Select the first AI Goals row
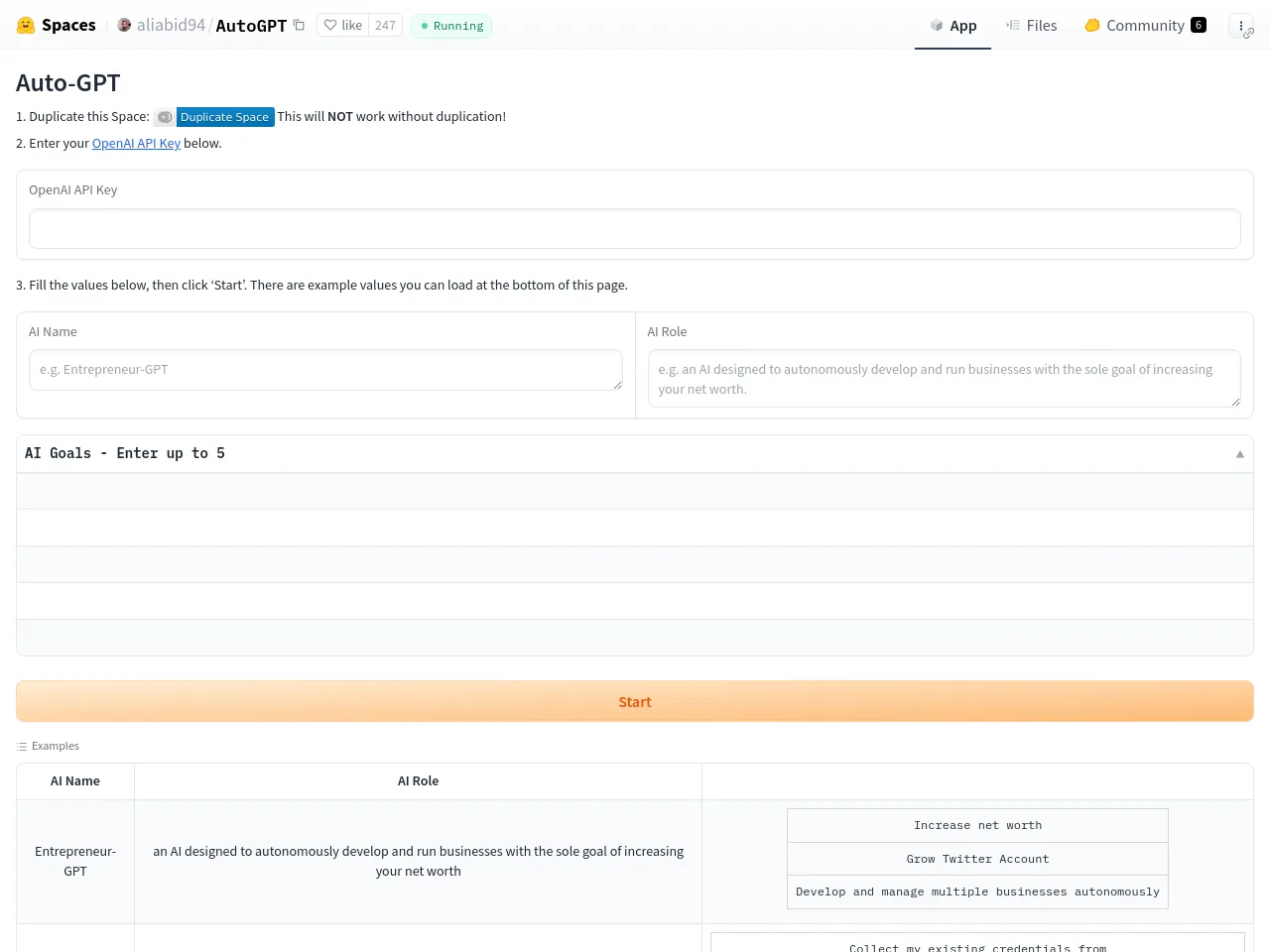The image size is (1270, 952). 635,492
